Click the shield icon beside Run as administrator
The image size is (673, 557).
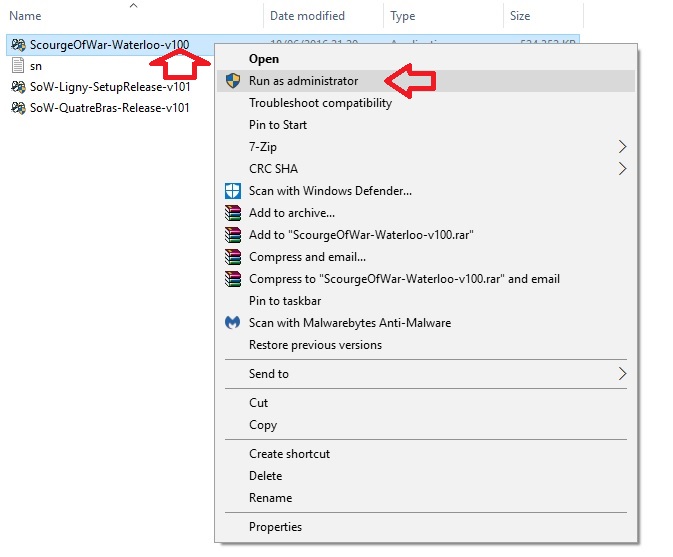point(233,81)
